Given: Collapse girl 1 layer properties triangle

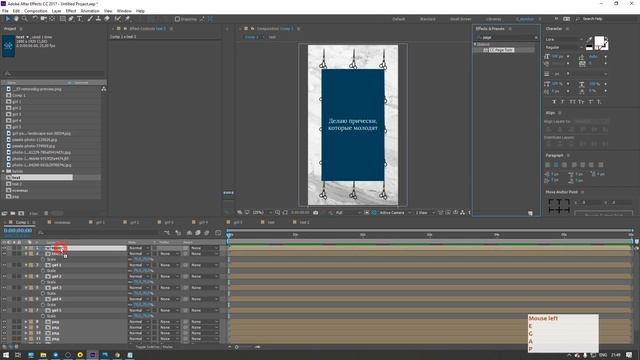Looking at the screenshot, I should [26, 265].
